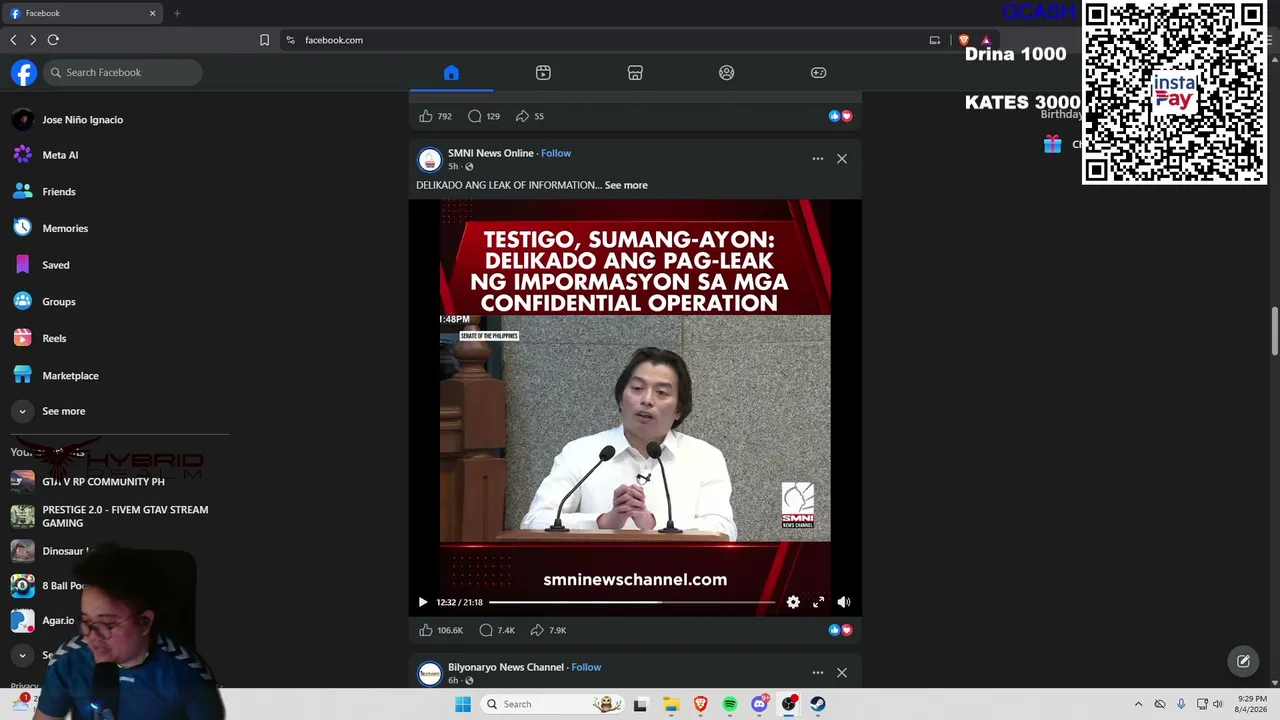Comment on the SMNI News post
This screenshot has width=1280, height=720.
pyautogui.click(x=486, y=630)
